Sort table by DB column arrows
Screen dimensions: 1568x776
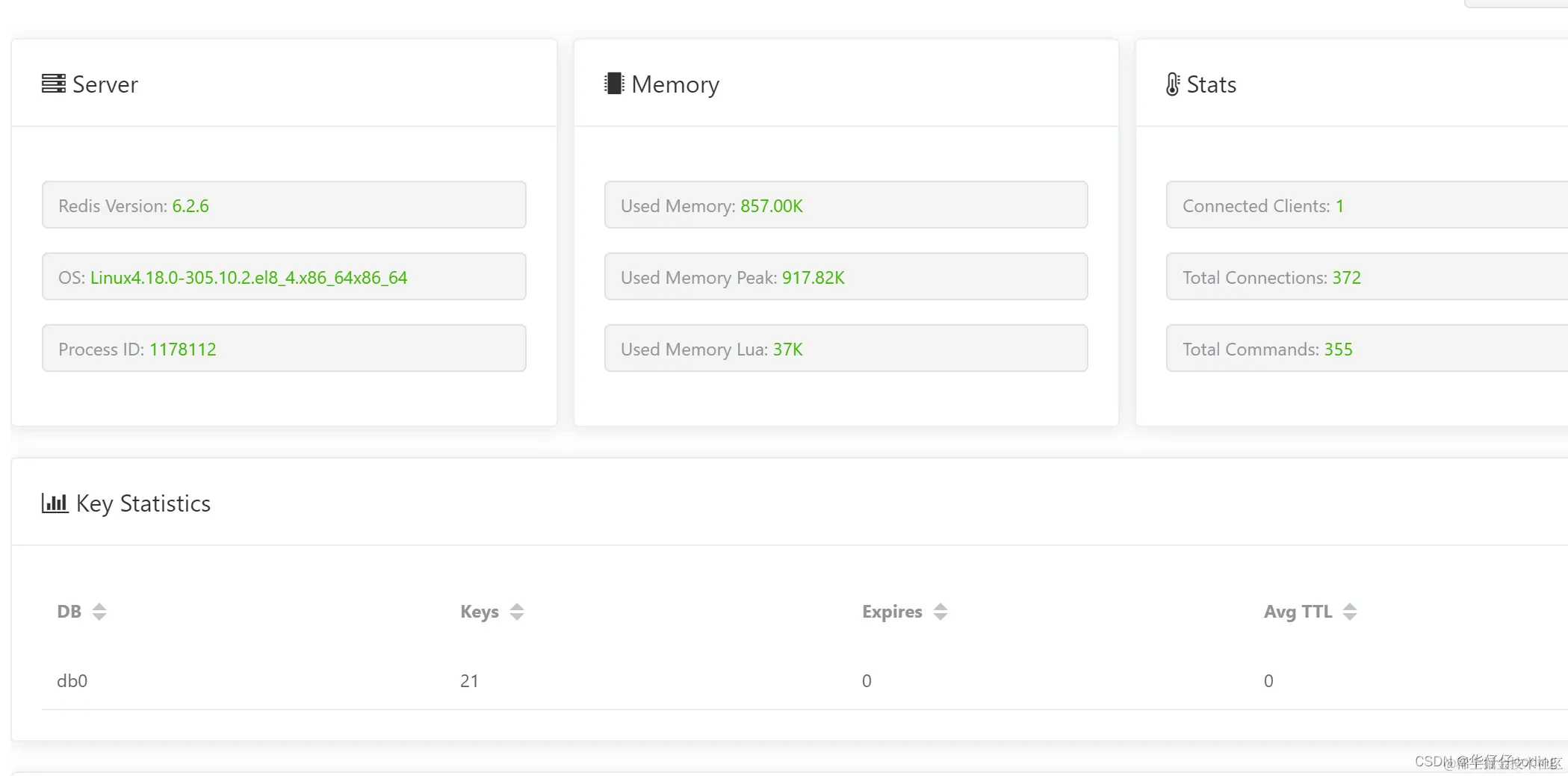tap(99, 612)
